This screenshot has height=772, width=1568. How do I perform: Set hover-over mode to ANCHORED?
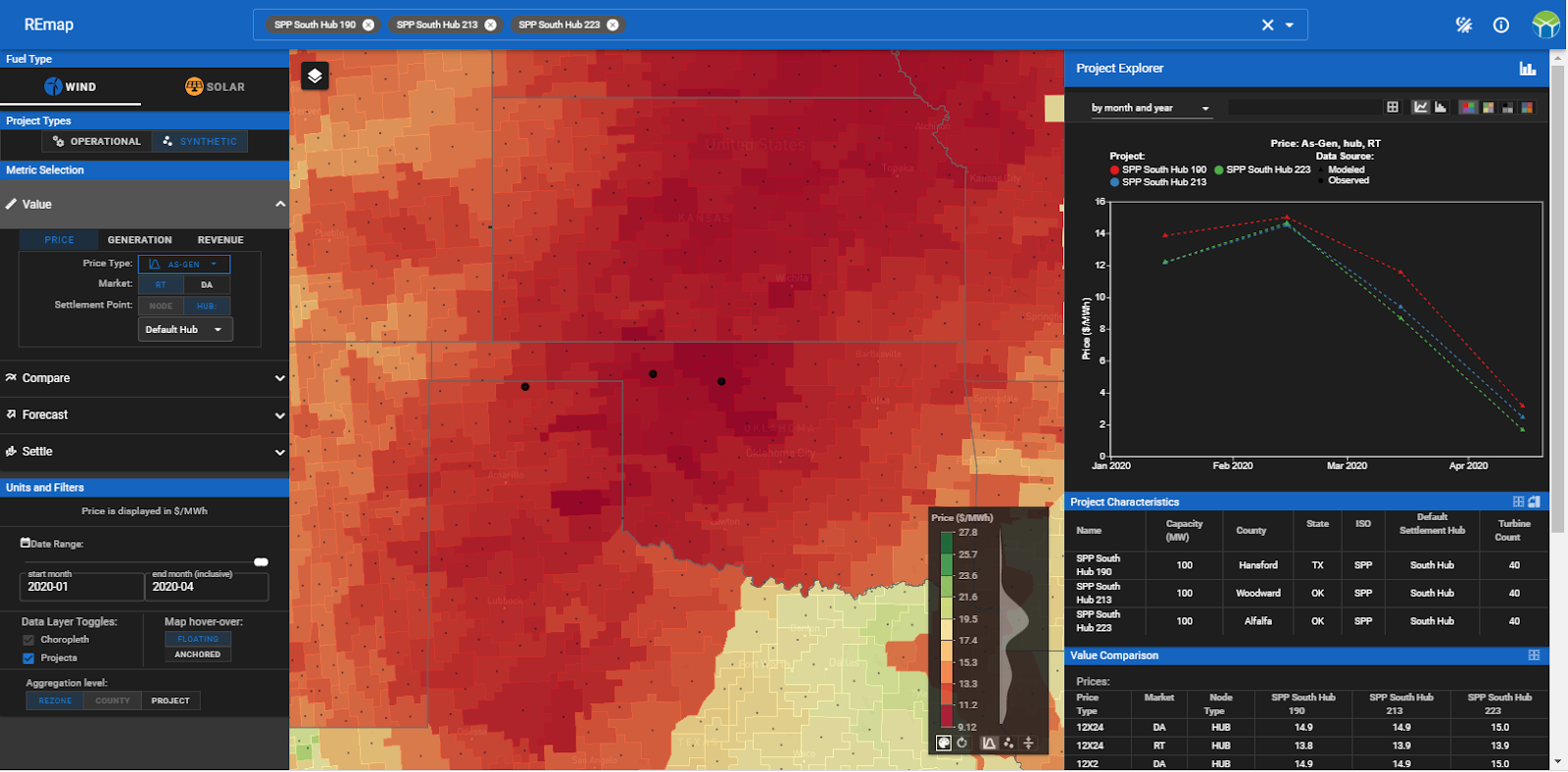point(198,654)
